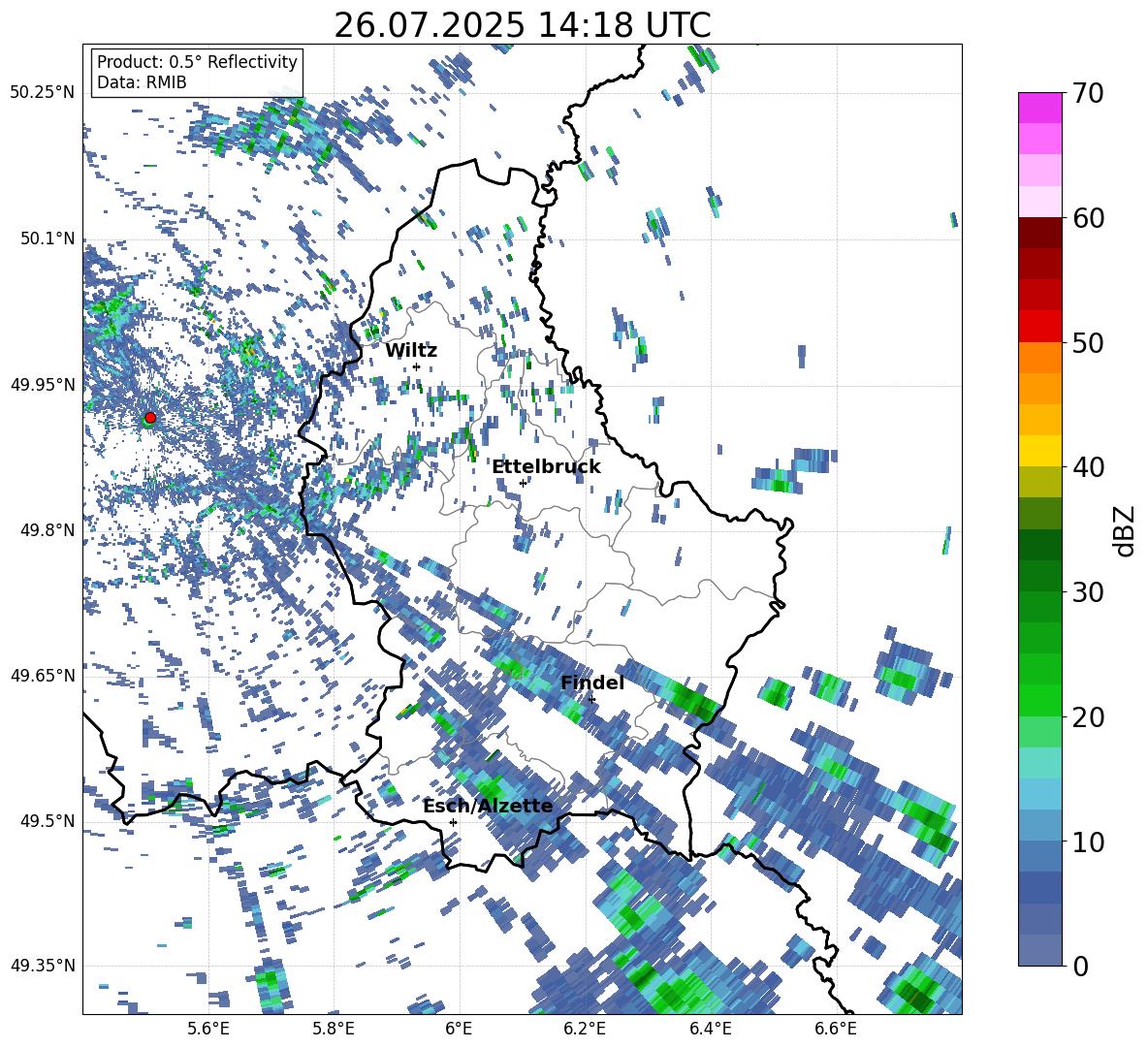Click the 6.6°E longitude label

(x=836, y=1030)
